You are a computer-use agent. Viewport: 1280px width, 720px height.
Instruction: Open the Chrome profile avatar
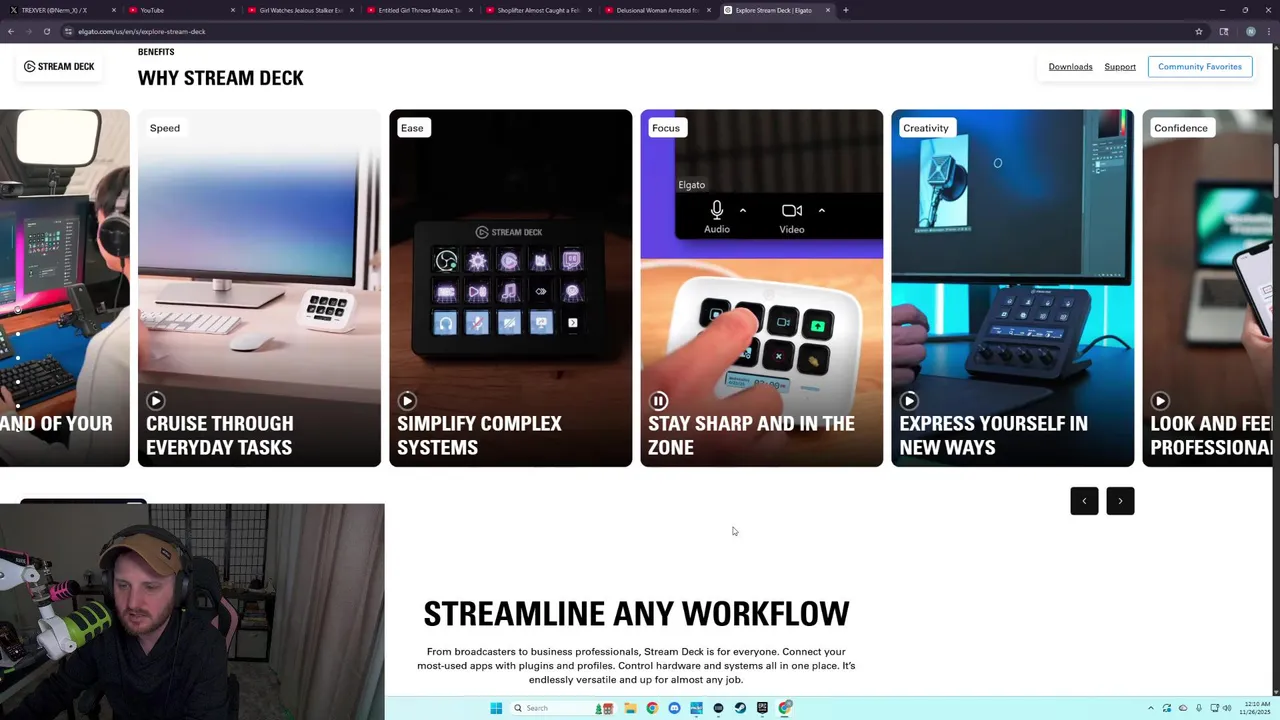point(1250,31)
